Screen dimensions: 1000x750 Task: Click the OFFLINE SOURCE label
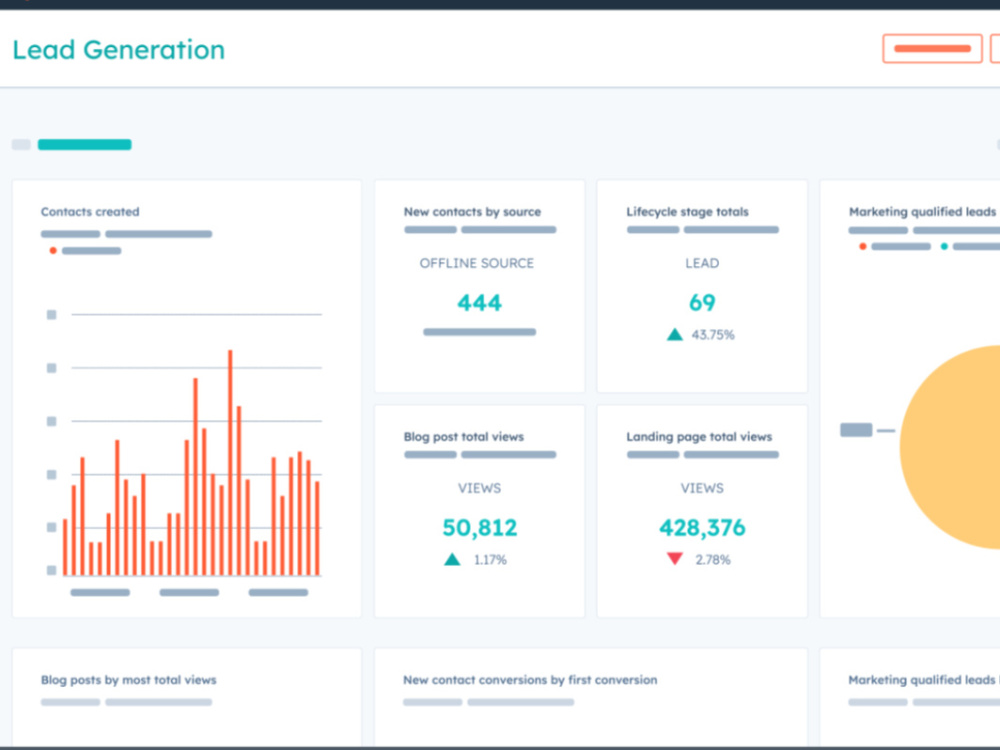(x=476, y=263)
